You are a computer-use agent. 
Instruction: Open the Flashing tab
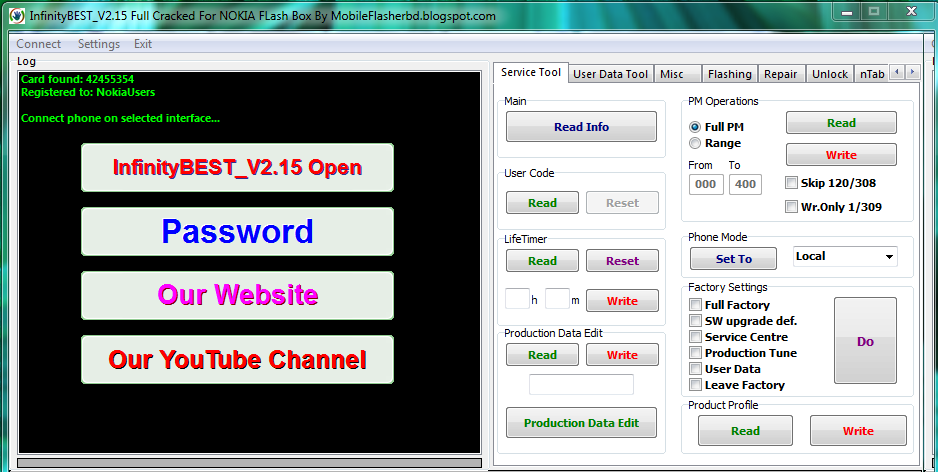(730, 74)
